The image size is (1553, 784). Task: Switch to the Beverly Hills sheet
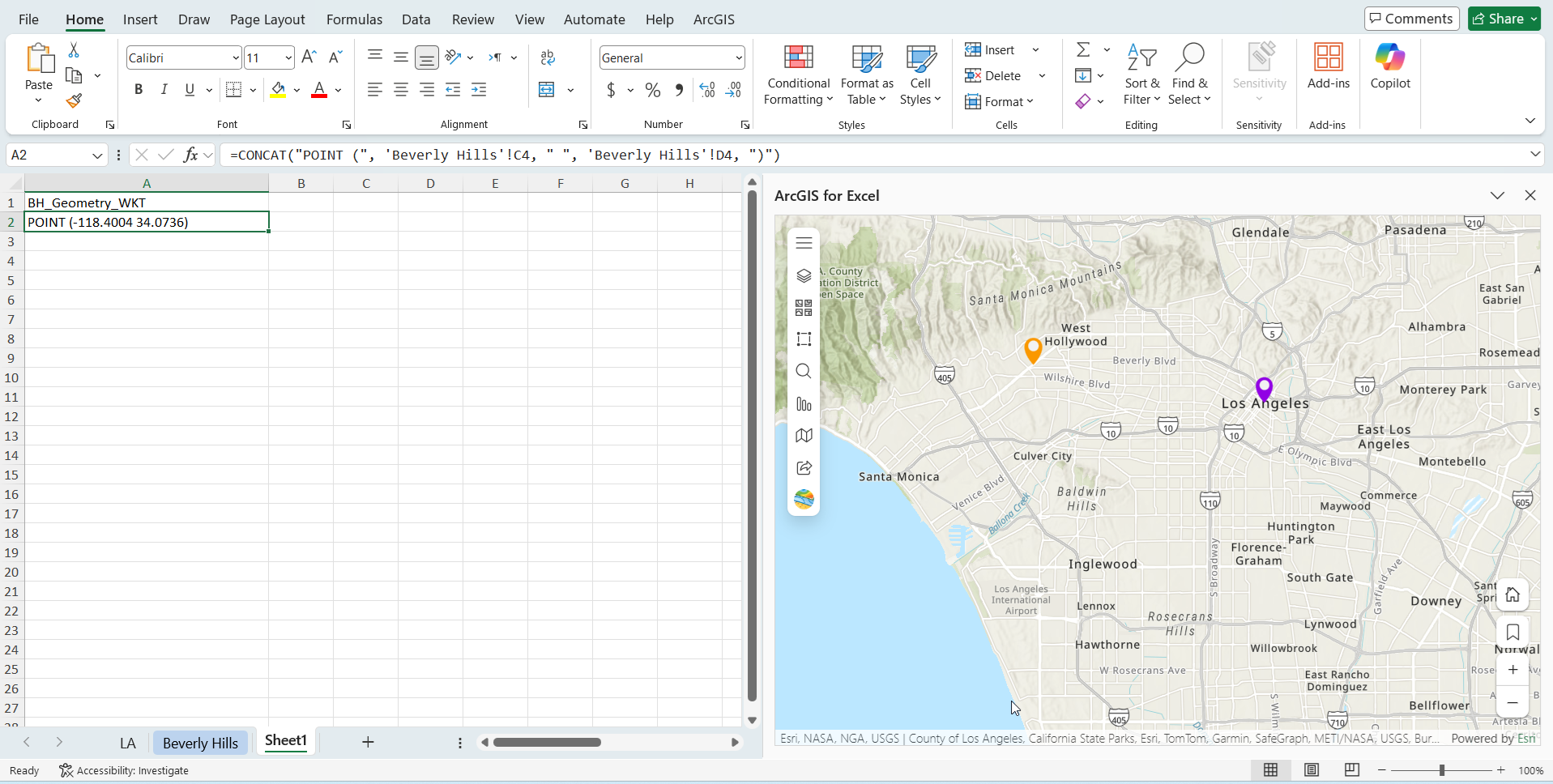click(x=200, y=743)
